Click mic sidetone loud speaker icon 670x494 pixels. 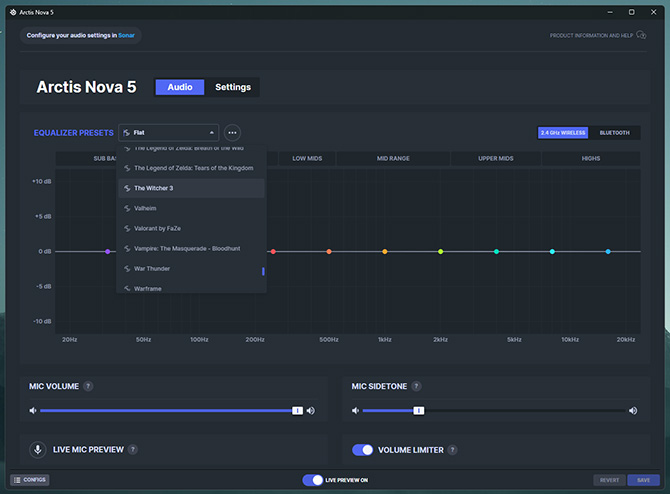click(x=633, y=411)
